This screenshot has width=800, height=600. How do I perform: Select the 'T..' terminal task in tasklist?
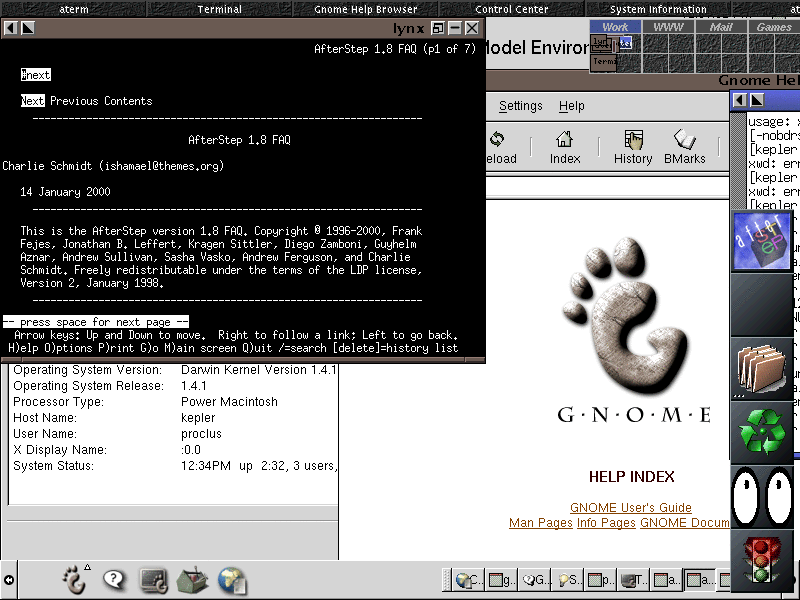tap(634, 580)
